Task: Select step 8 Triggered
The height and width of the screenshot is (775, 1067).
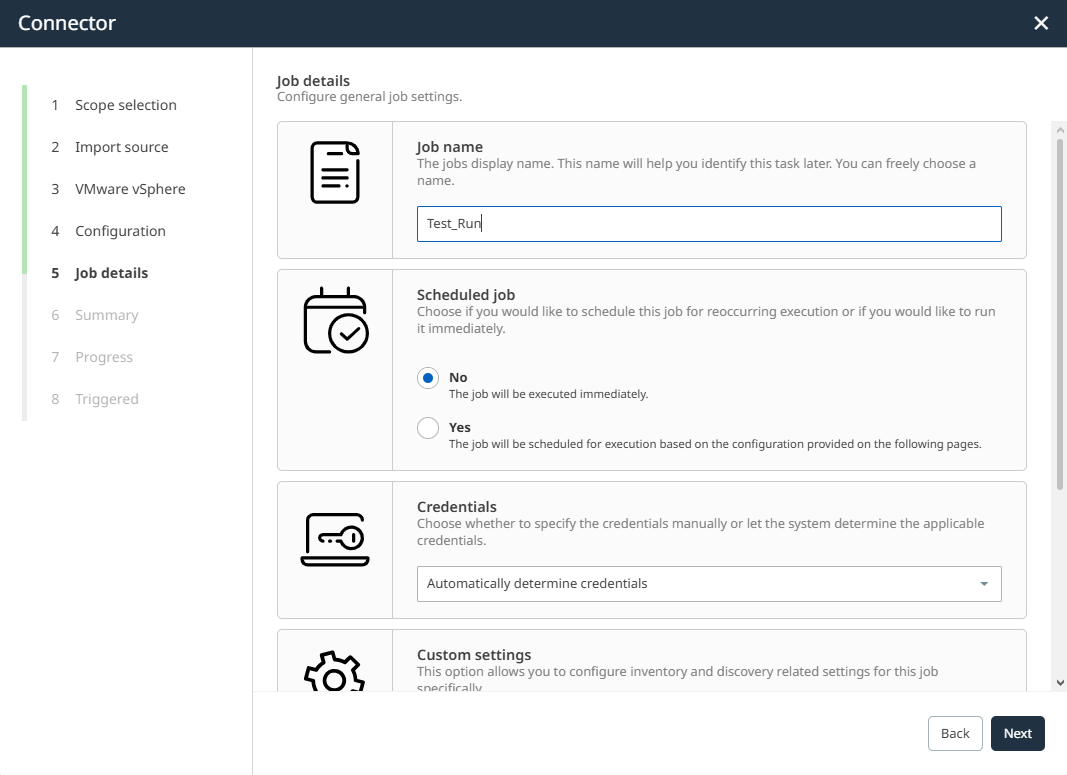Action: 95,399
